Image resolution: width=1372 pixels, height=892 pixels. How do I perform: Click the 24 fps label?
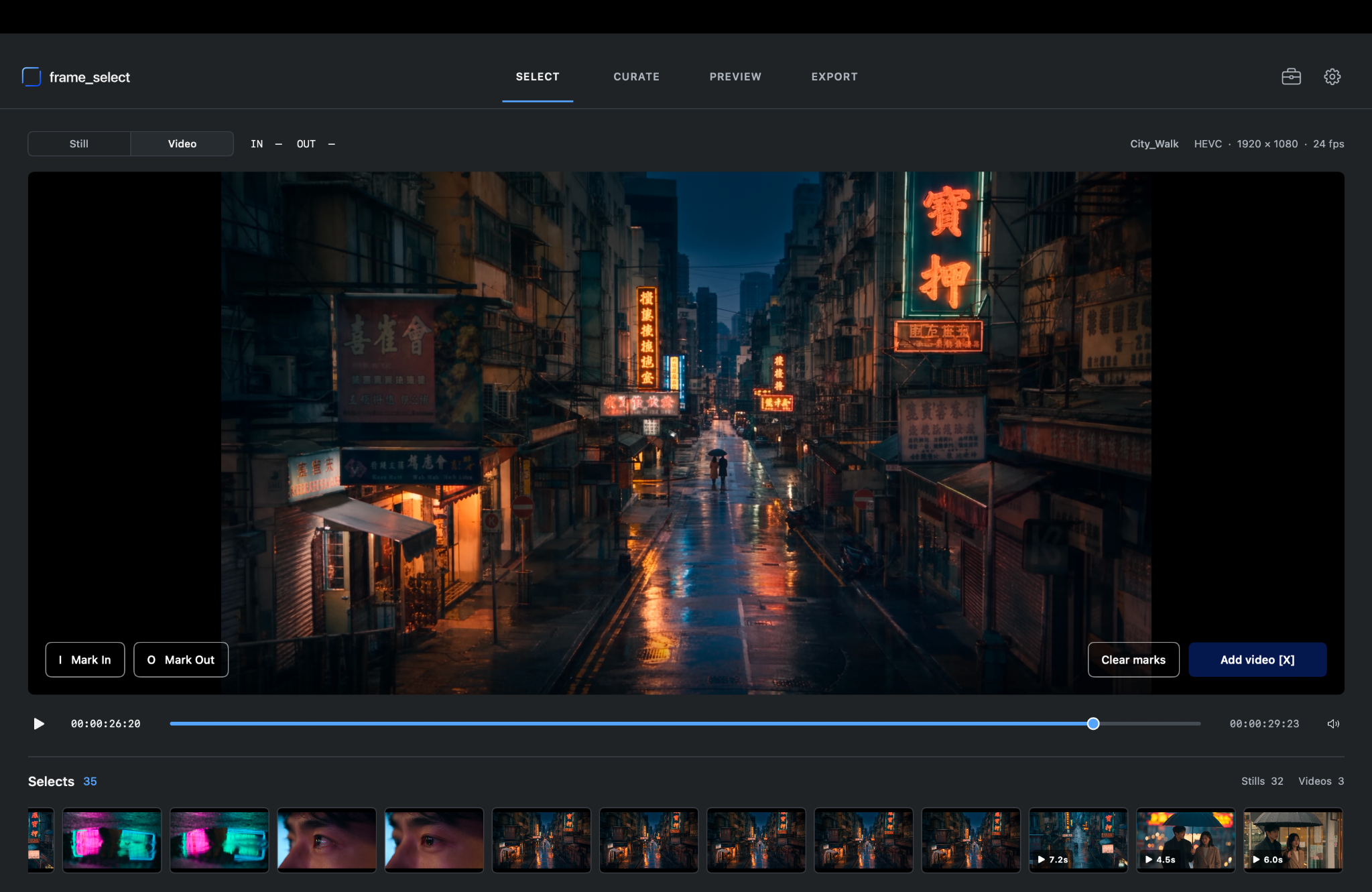1328,143
